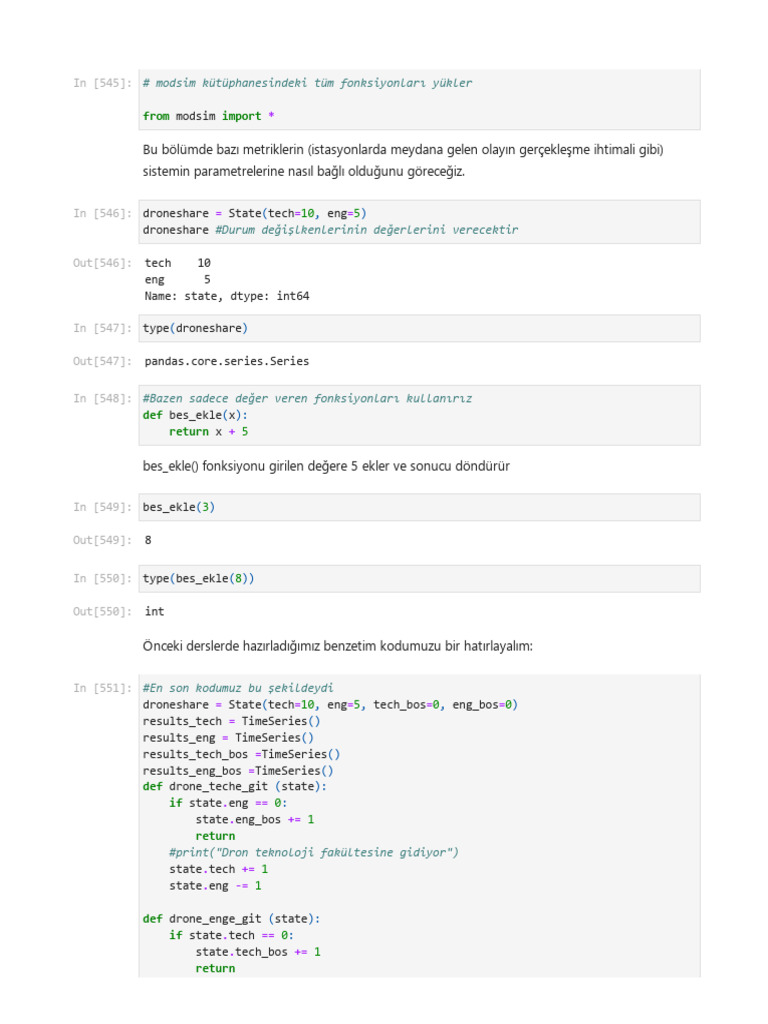Click the def drone_enge_git (state) line
This screenshot has width=768, height=1024.
coord(231,918)
